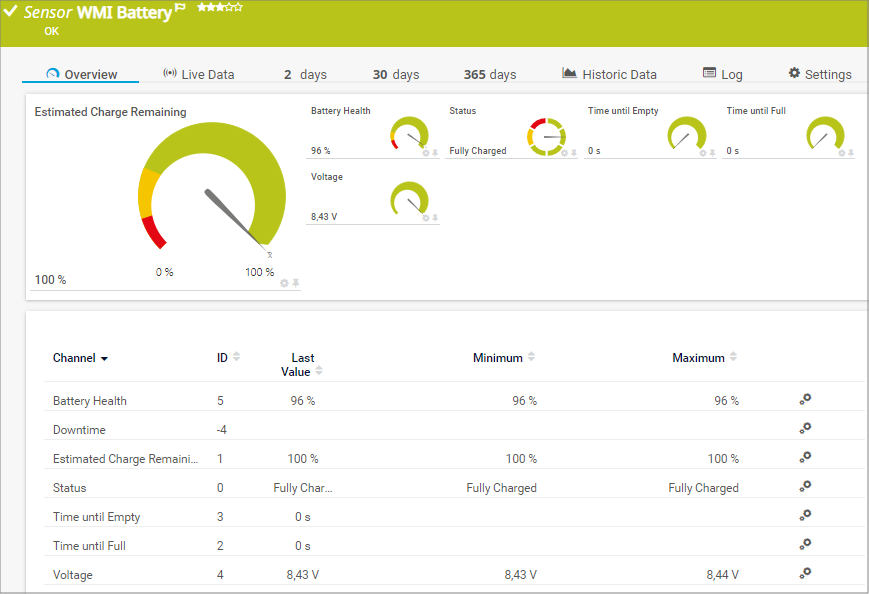The image size is (869, 594).
Task: Toggle the pin on Voltage gauge
Action: tap(435, 218)
